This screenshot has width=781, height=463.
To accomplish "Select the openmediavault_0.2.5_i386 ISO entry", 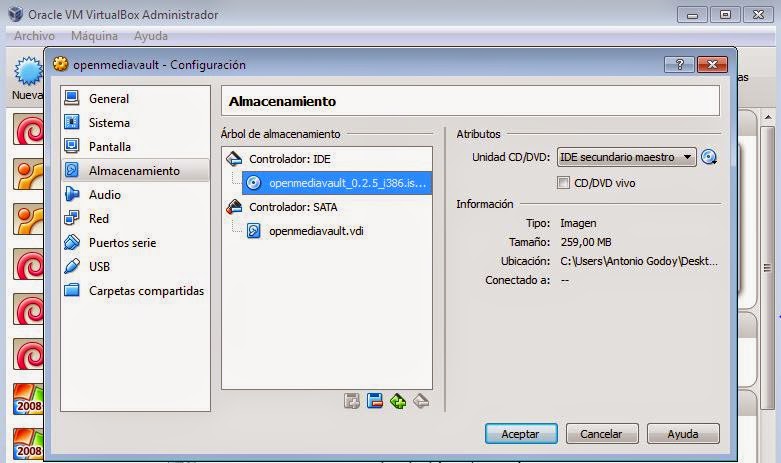I will (x=337, y=183).
